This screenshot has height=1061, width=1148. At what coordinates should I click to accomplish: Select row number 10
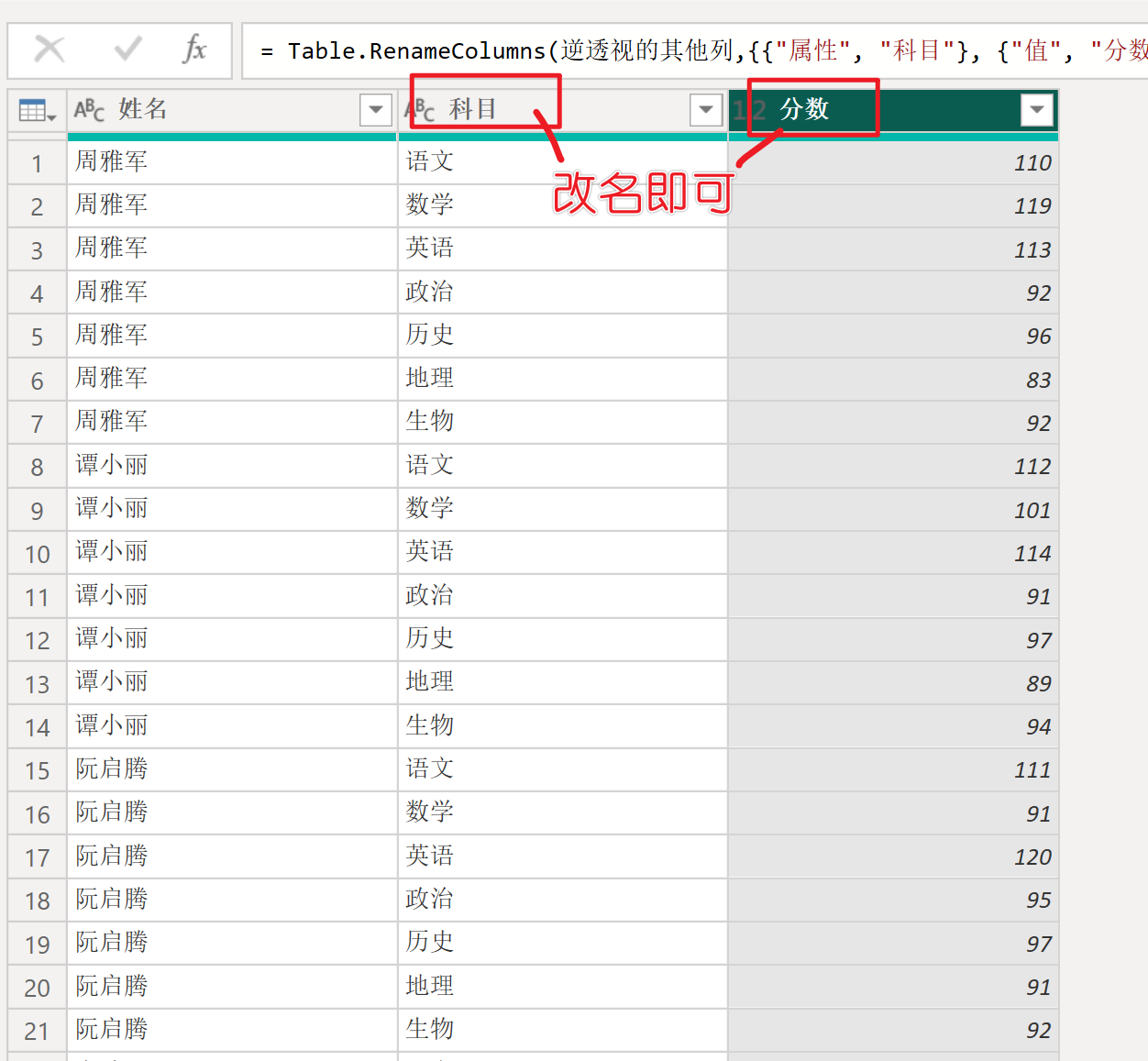click(x=38, y=554)
